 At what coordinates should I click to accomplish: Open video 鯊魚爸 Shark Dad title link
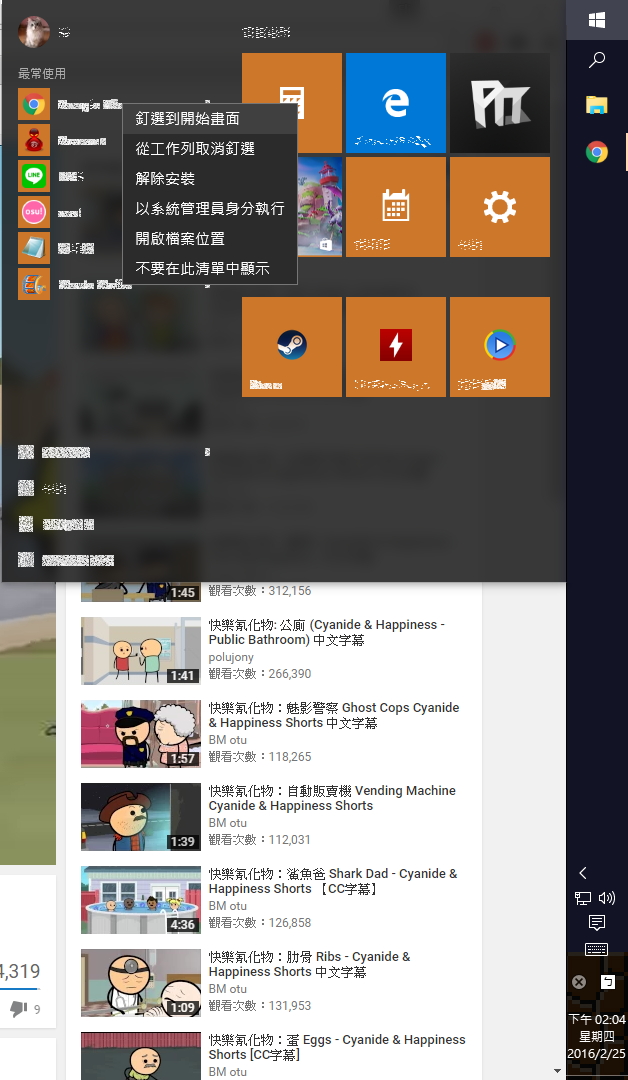tap(333, 881)
